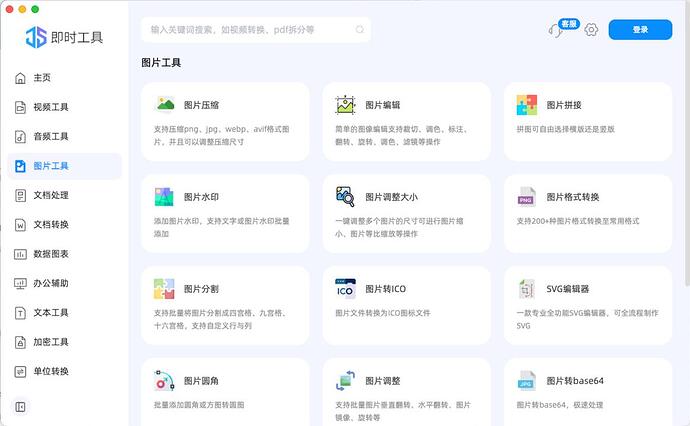
Task: Click the blue 登录 login button
Action: click(640, 30)
